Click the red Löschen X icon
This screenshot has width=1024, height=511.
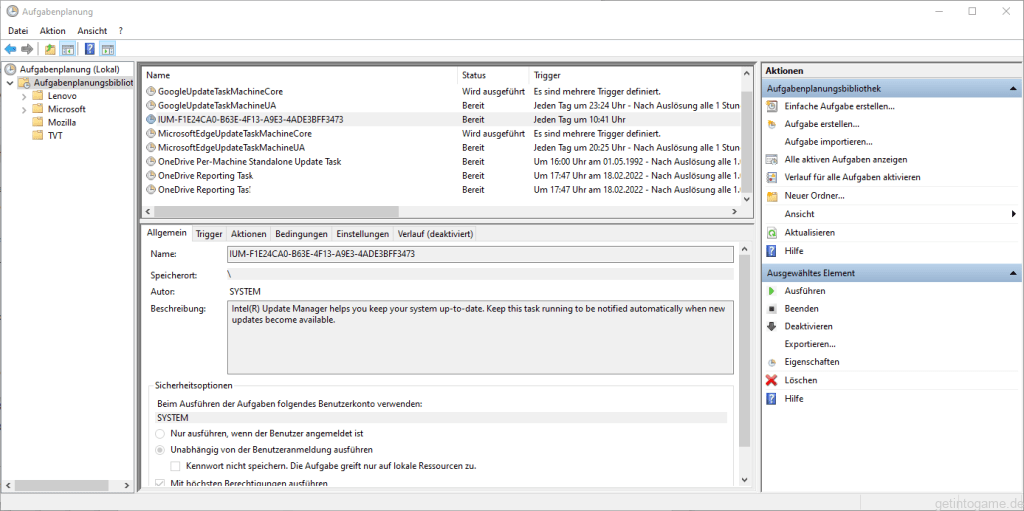click(771, 380)
